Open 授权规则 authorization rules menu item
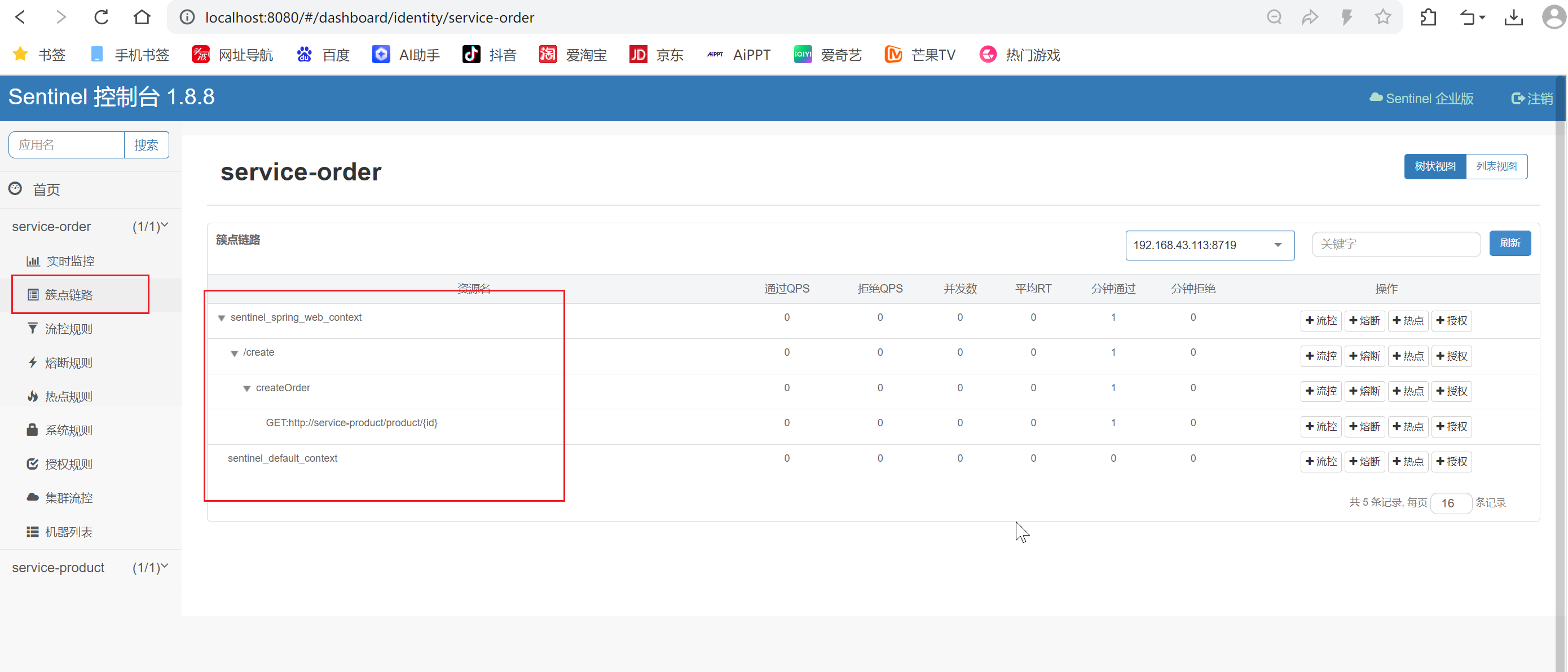The height and width of the screenshot is (672, 1568). tap(68, 464)
